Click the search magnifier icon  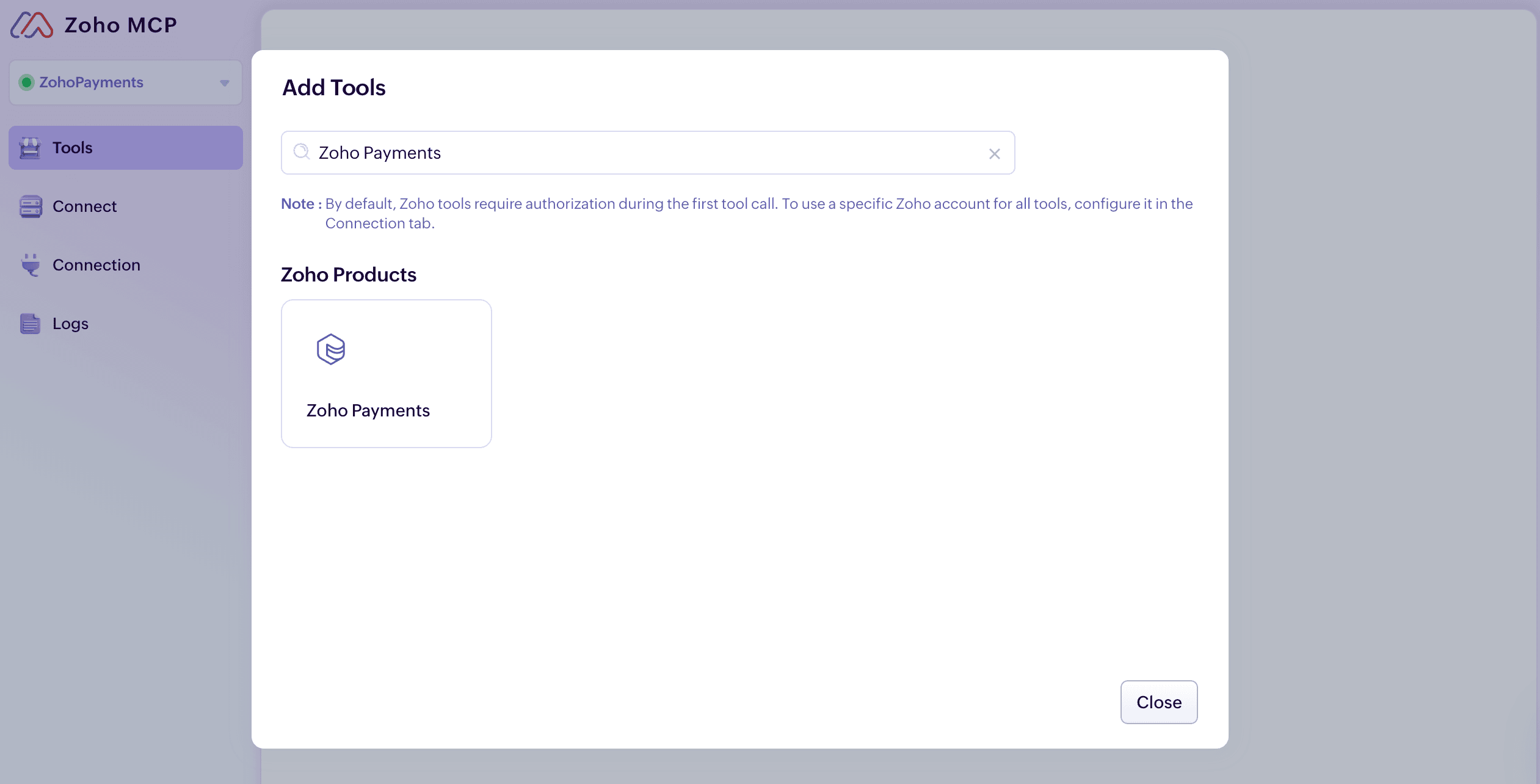tap(302, 152)
